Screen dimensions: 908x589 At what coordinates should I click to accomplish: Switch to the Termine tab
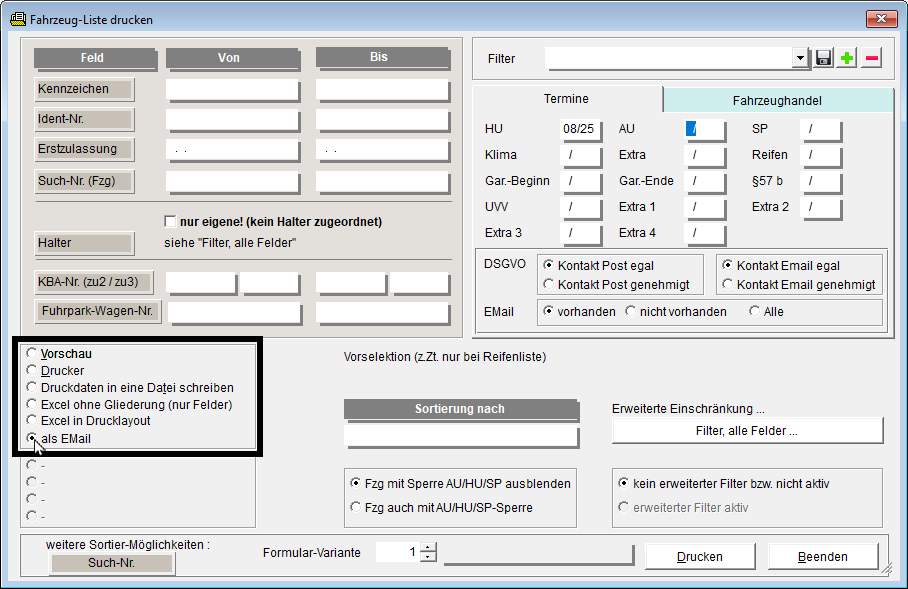tap(566, 99)
